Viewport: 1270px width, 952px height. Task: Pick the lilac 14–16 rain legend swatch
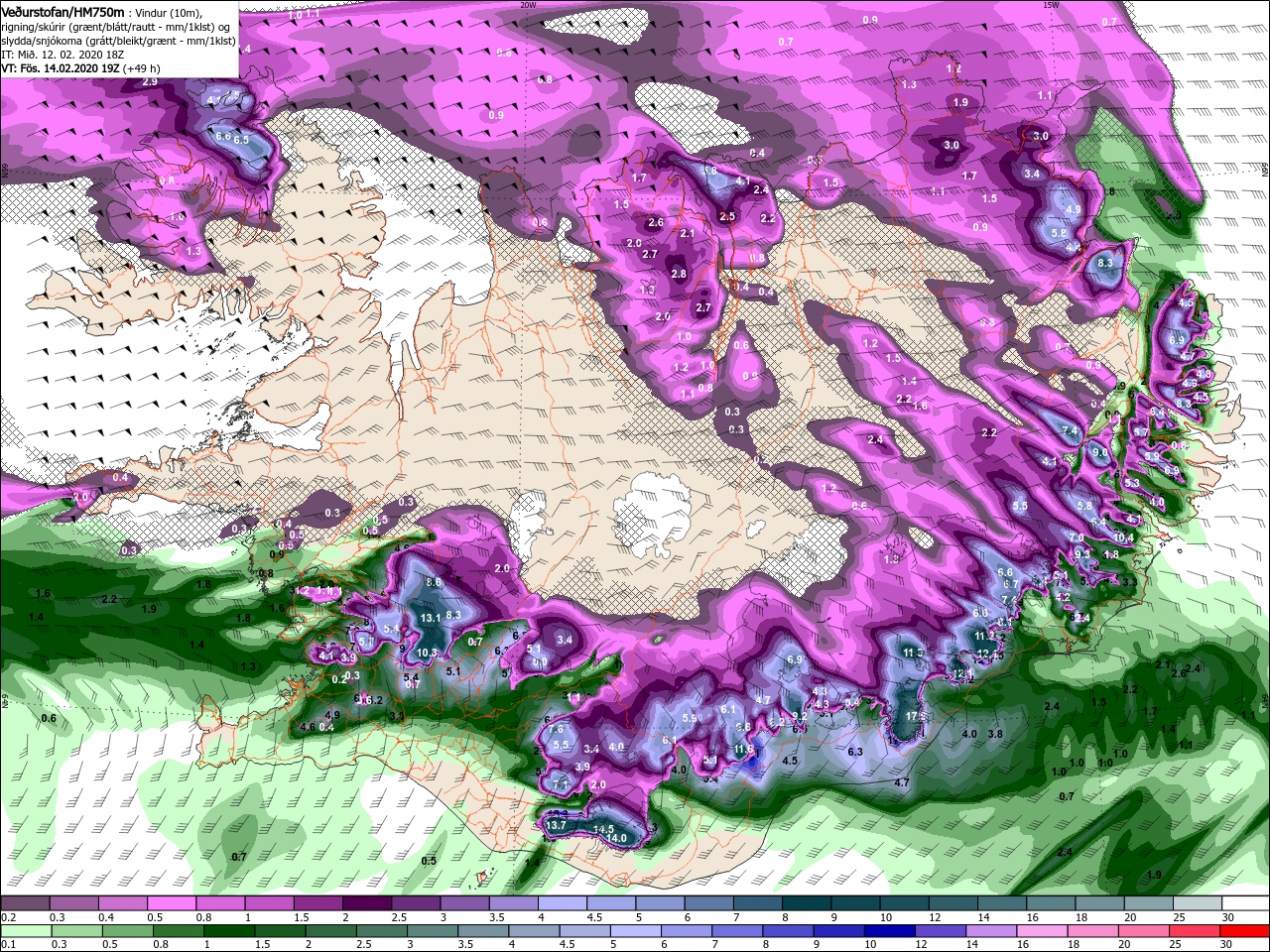coord(989,931)
